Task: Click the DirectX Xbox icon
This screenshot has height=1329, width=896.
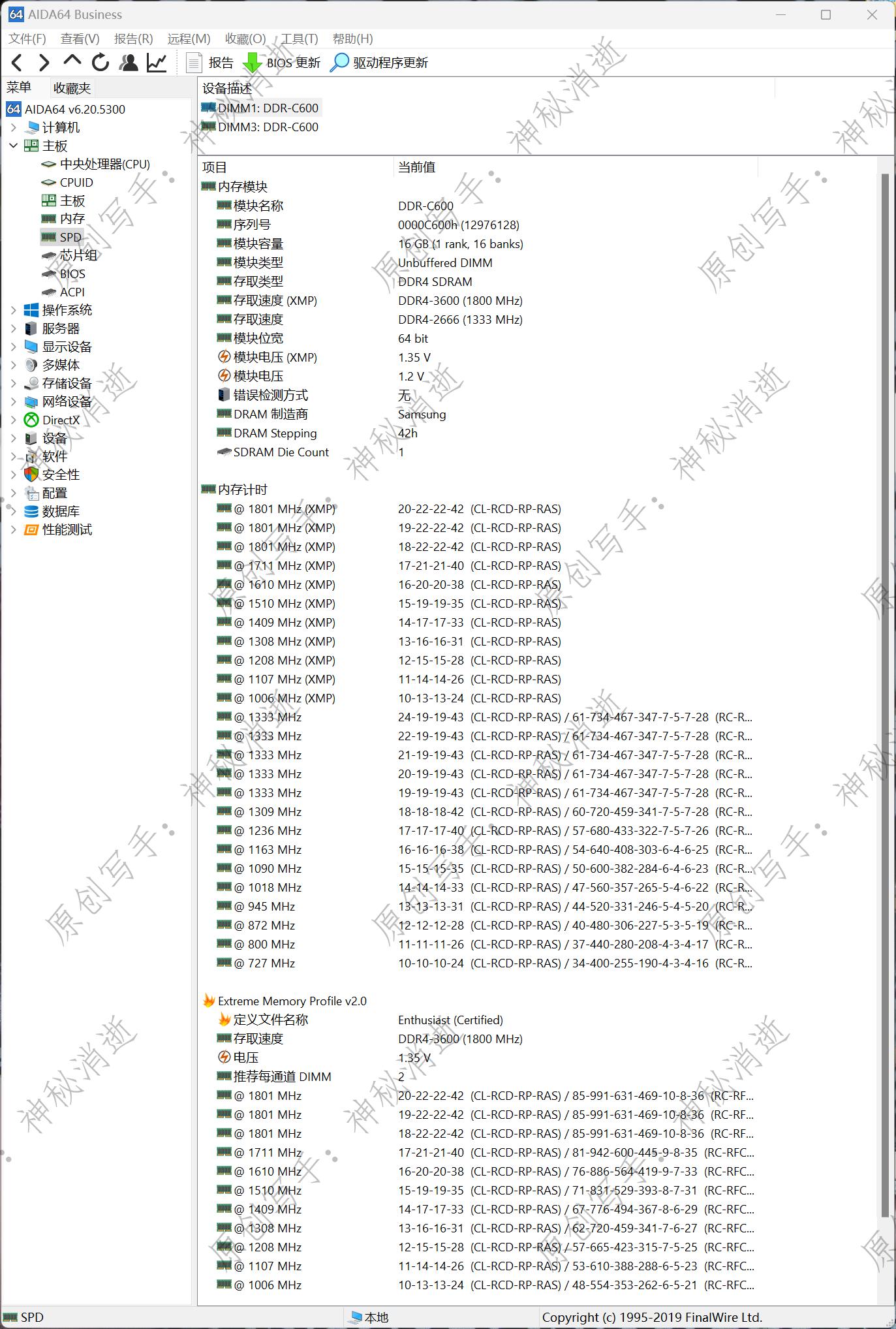Action: tap(31, 420)
